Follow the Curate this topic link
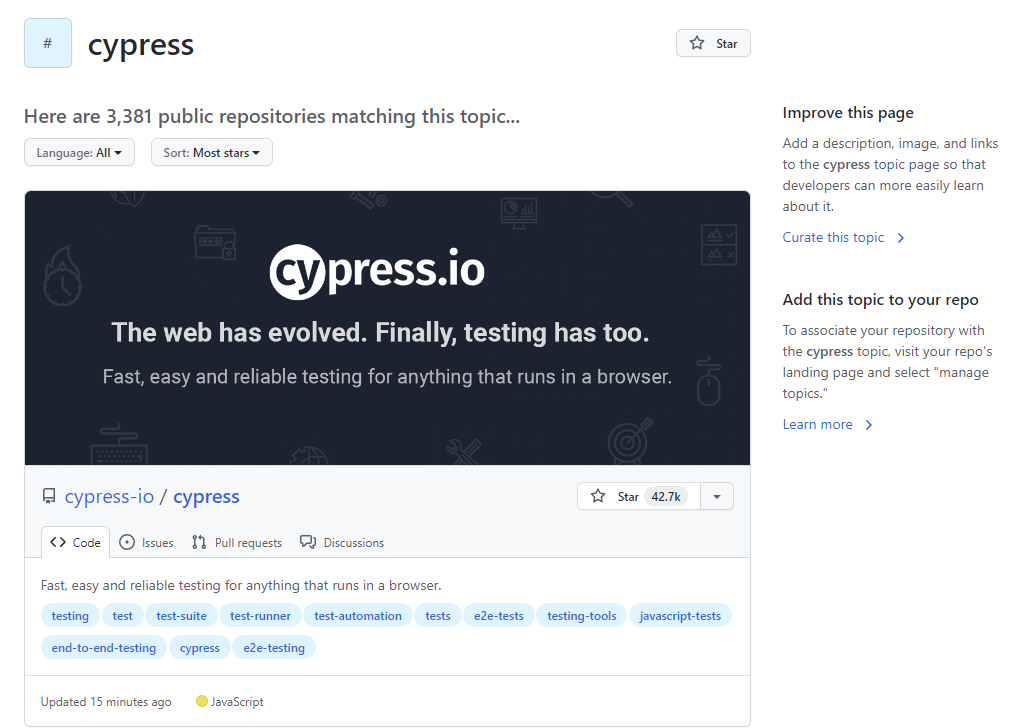Viewport: 1028px width, 728px height. (x=844, y=237)
